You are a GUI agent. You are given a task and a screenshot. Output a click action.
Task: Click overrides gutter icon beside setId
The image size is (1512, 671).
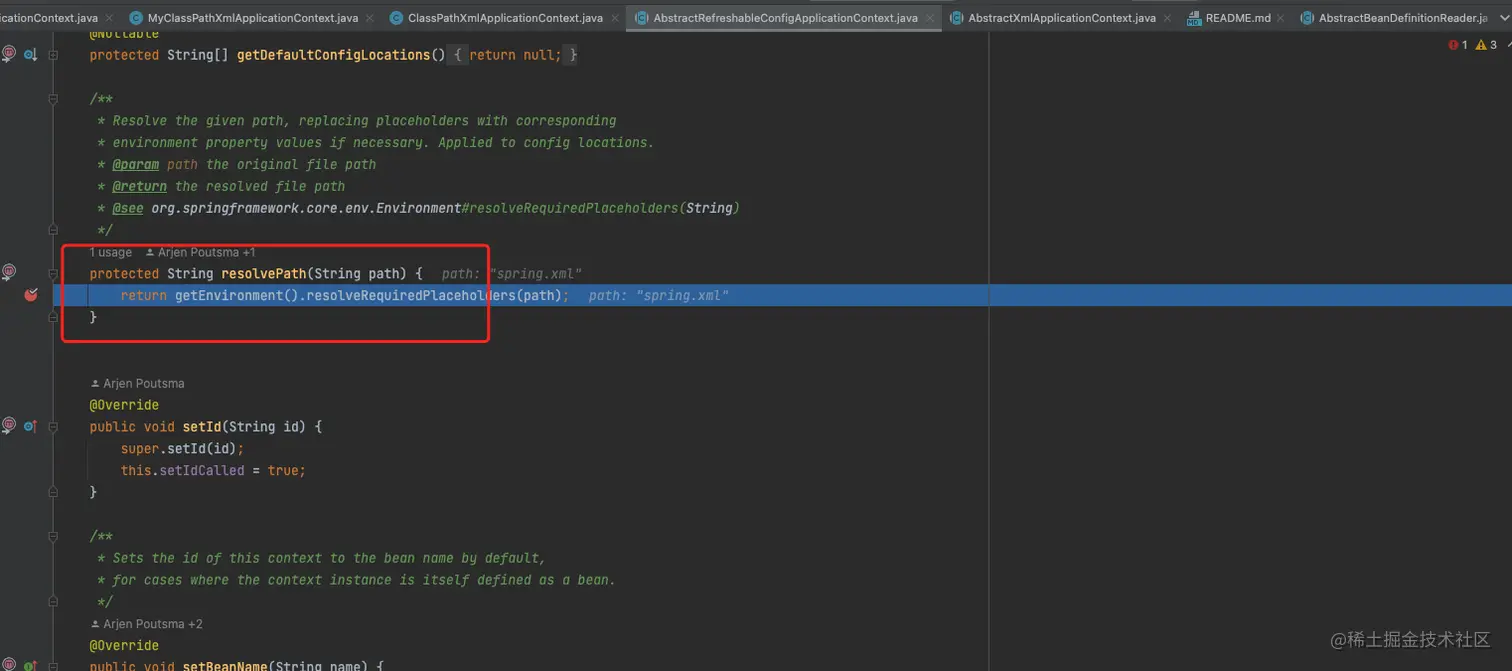click(x=30, y=426)
